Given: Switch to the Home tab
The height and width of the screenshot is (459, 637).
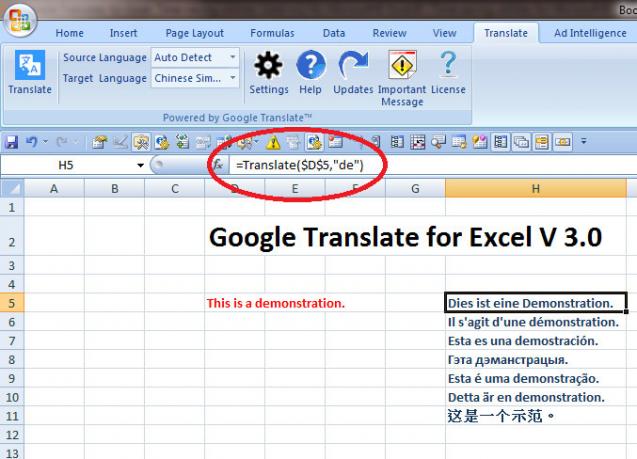Looking at the screenshot, I should (x=69, y=33).
